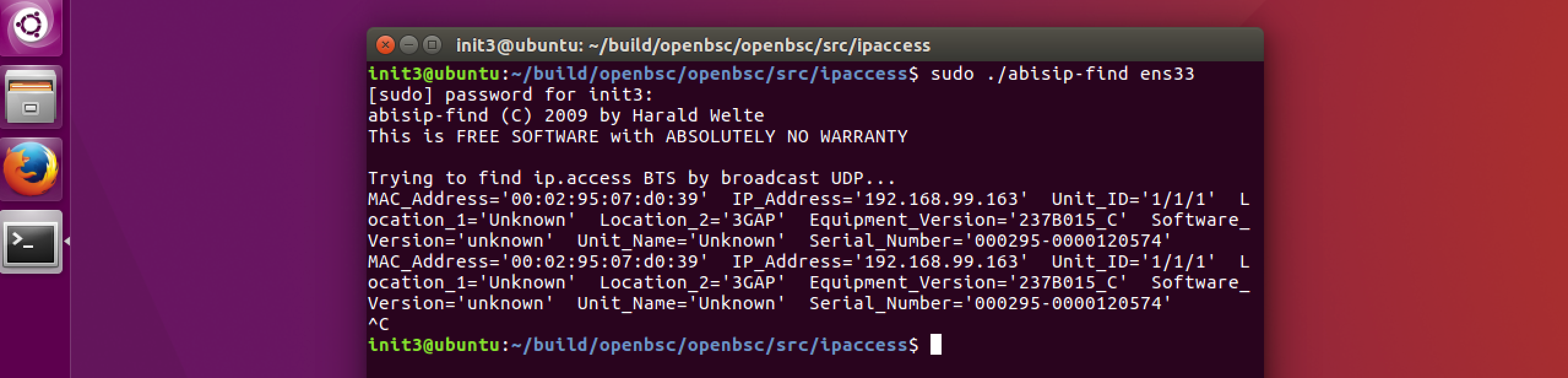Click the "[sudo] password for init3:" line
The width and height of the screenshot is (1568, 378).
tap(510, 95)
